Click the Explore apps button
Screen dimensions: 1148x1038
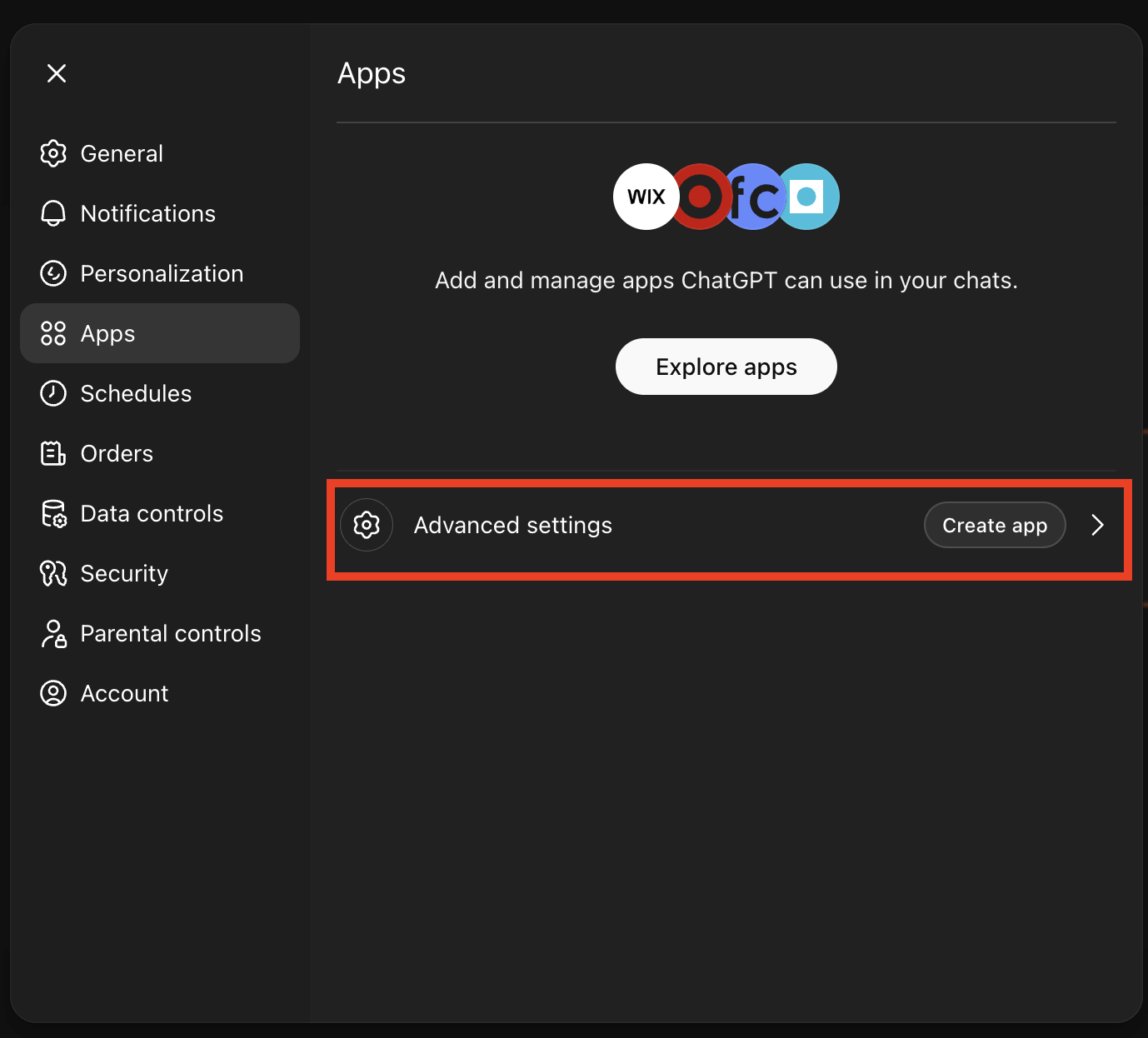coord(726,367)
